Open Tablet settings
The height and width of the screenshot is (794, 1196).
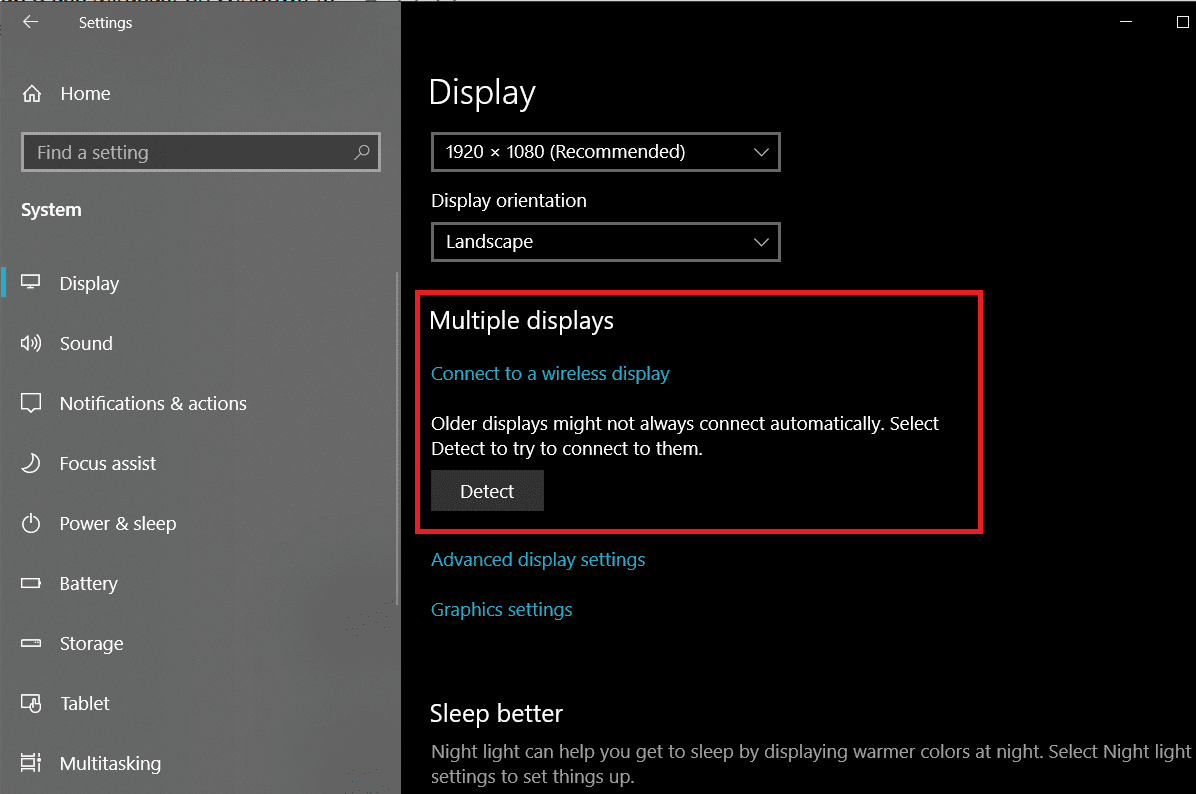pyautogui.click(x=200, y=703)
